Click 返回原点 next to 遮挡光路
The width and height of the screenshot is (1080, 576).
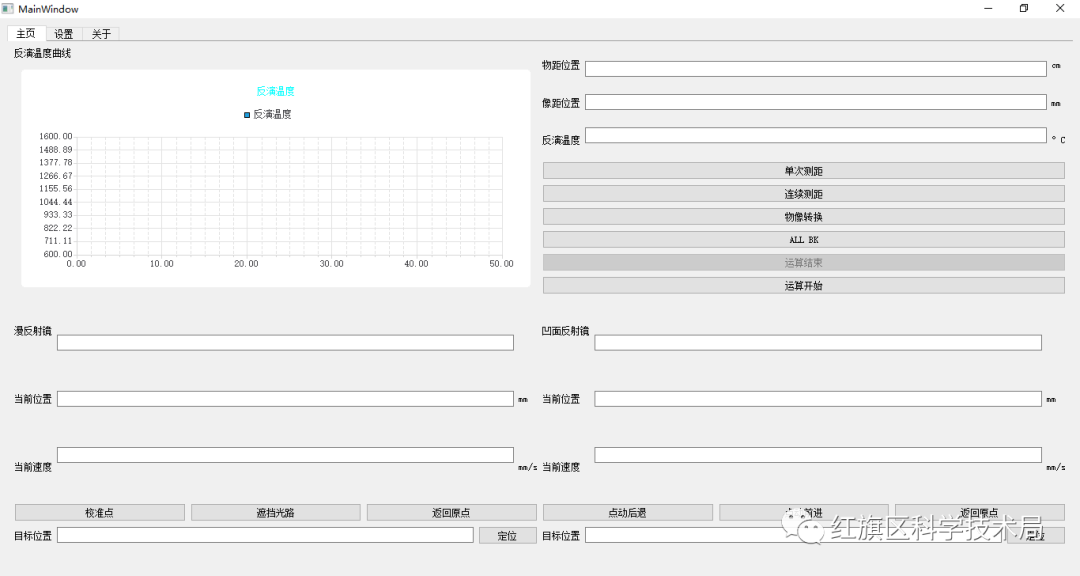451,513
